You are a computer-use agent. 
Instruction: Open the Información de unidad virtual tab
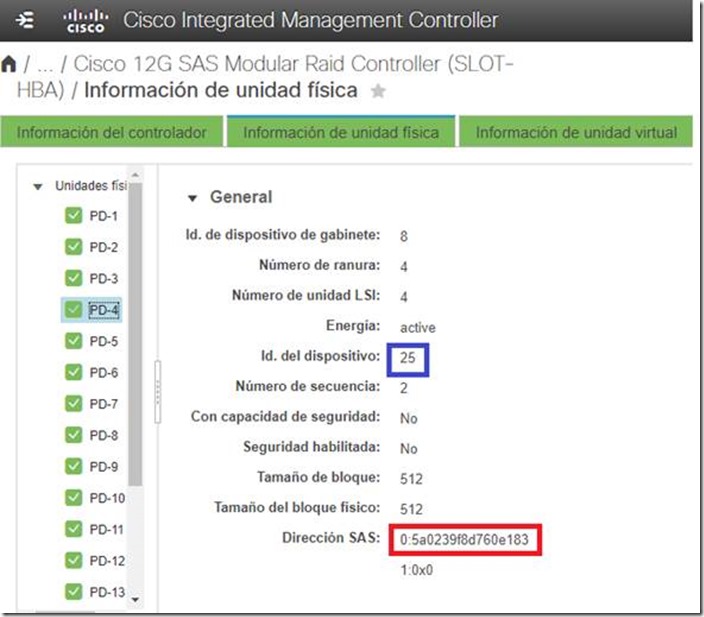[576, 132]
